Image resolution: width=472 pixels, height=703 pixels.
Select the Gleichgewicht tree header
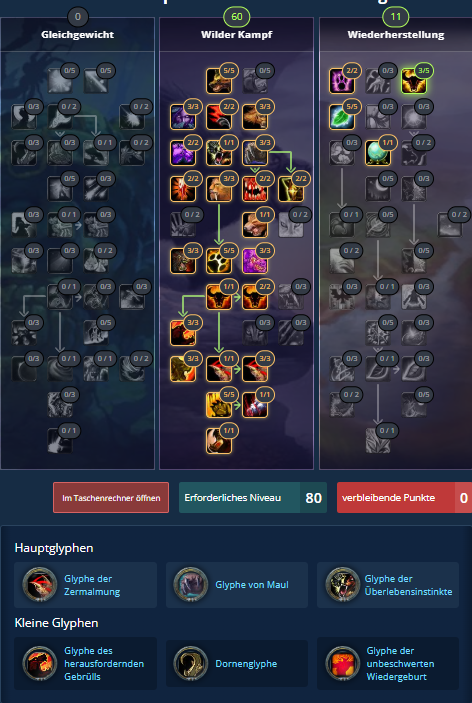point(78,34)
